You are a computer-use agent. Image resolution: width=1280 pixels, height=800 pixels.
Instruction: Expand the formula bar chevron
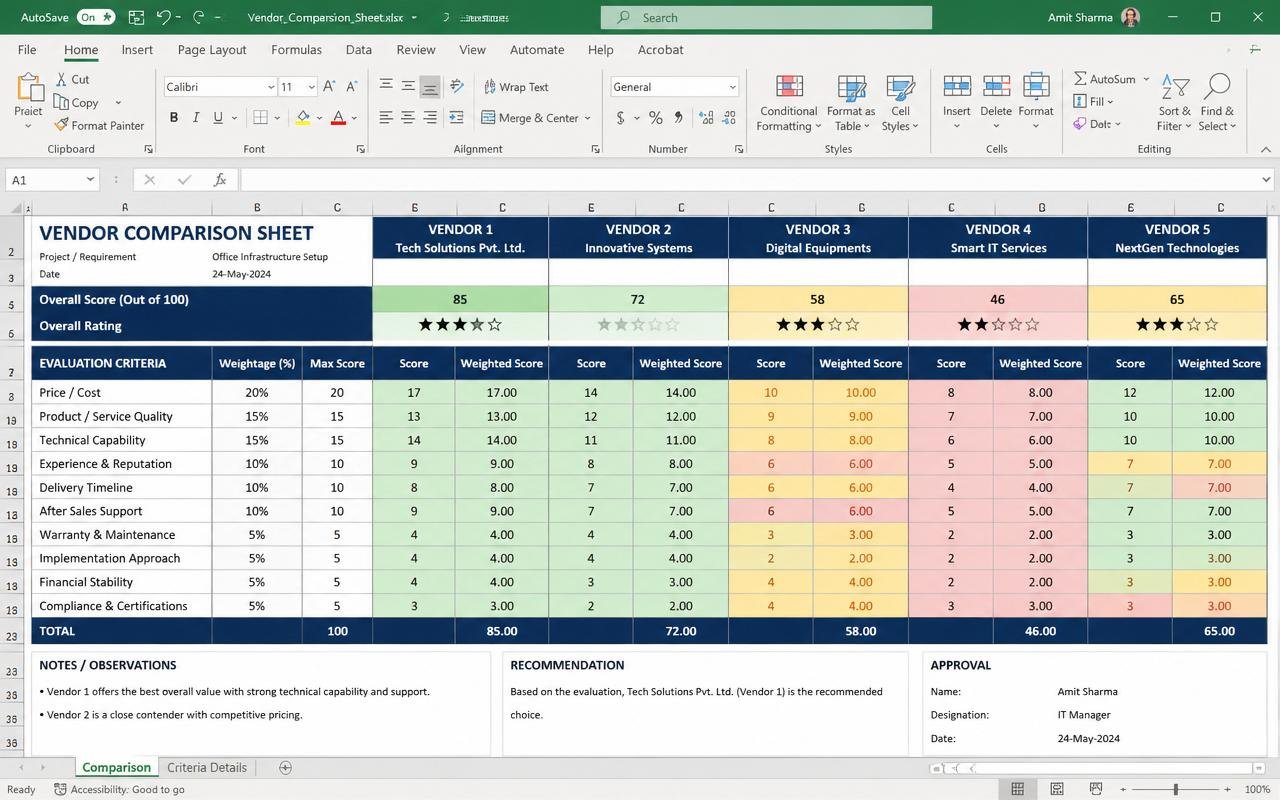[x=1266, y=180]
